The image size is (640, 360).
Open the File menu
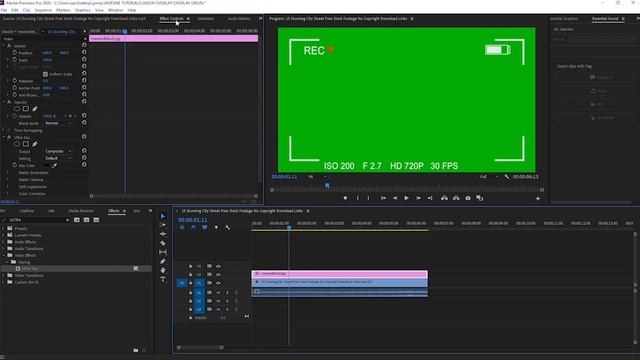(x=4, y=10)
